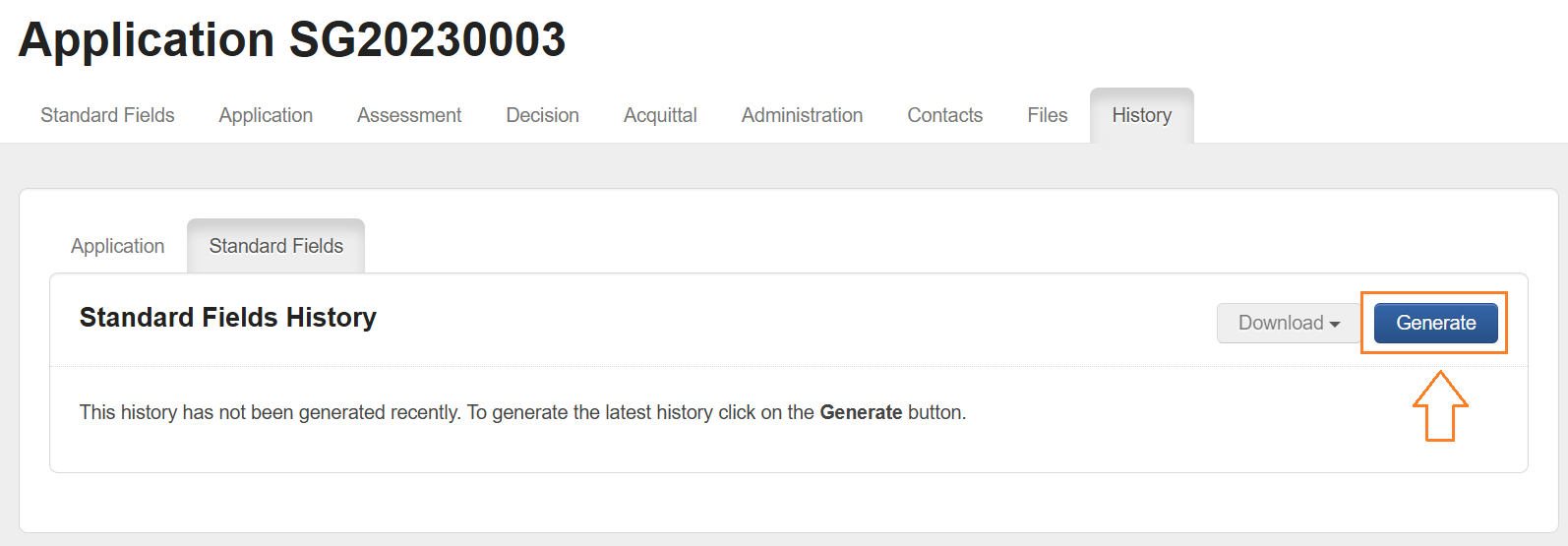Click the caret arrow on the Download button
The width and height of the screenshot is (1568, 546).
[x=1335, y=324]
